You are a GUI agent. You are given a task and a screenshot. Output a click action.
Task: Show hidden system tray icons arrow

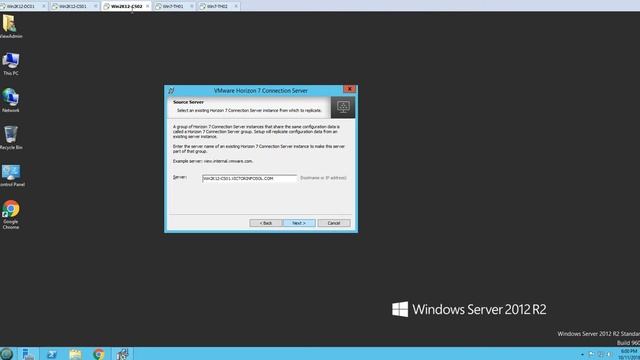pyautogui.click(x=582, y=354)
